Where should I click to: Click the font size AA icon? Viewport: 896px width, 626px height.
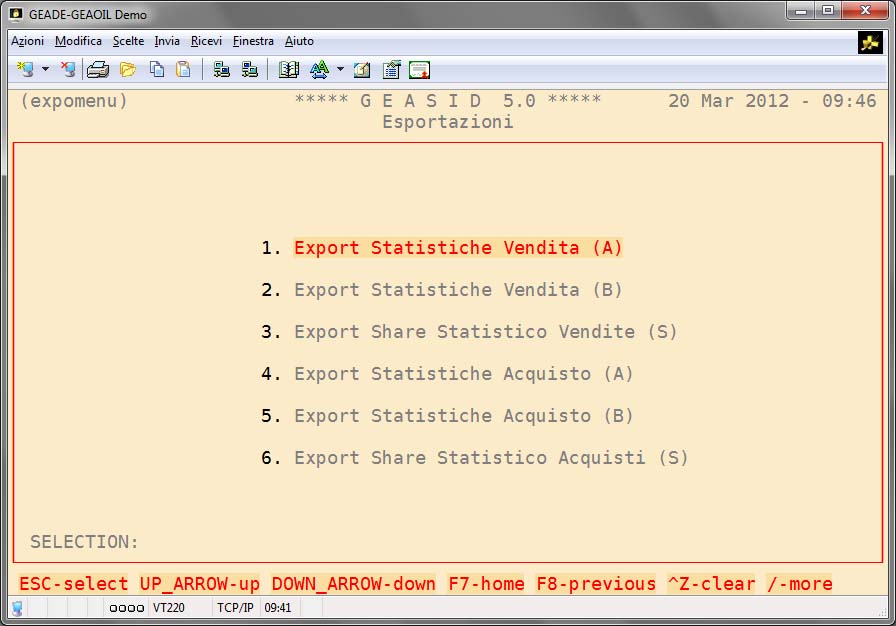tap(319, 69)
